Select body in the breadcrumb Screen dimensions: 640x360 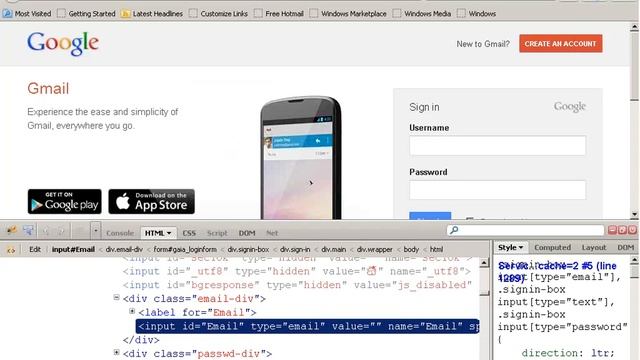point(411,249)
